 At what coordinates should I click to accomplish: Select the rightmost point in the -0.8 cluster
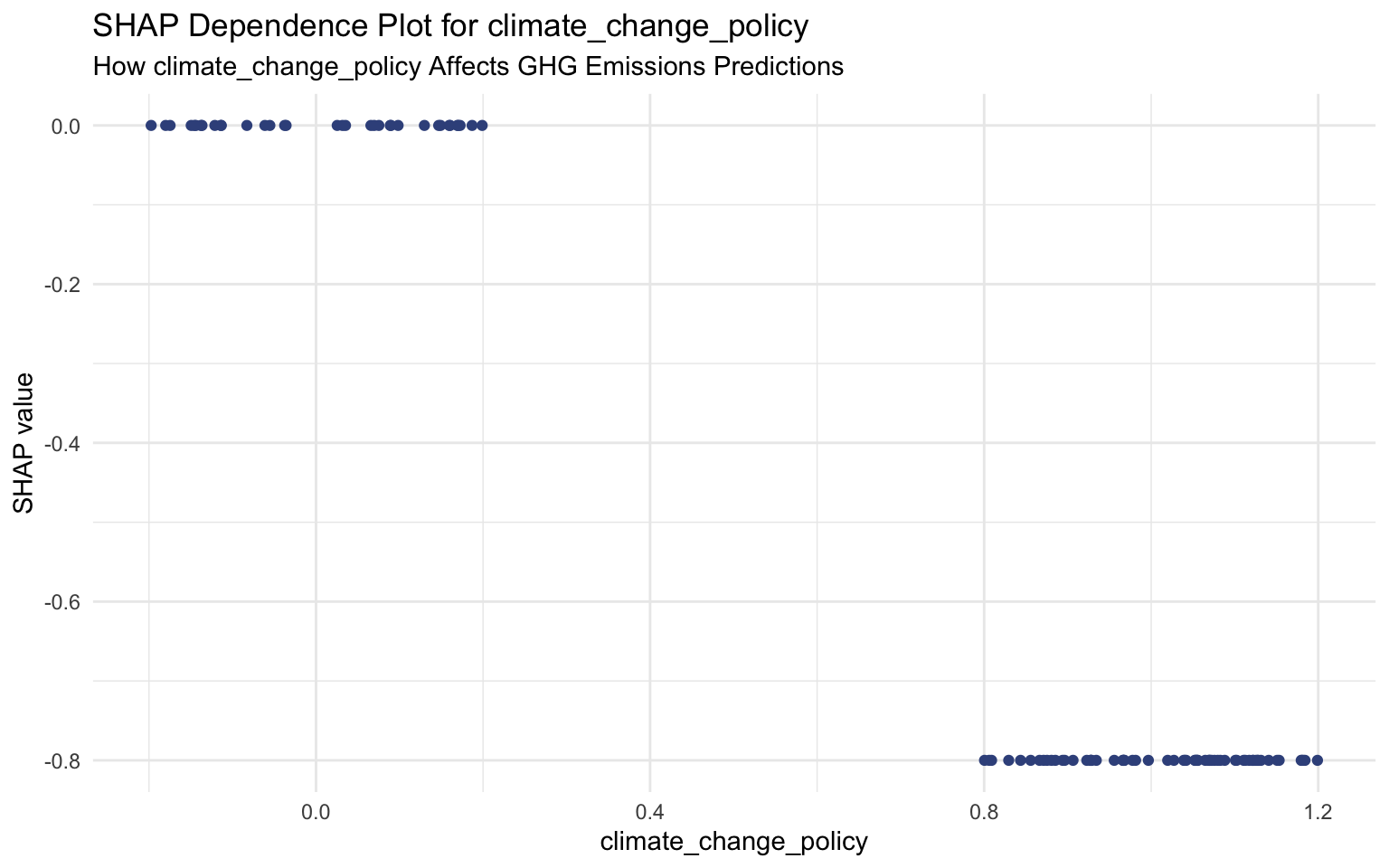(x=1318, y=760)
